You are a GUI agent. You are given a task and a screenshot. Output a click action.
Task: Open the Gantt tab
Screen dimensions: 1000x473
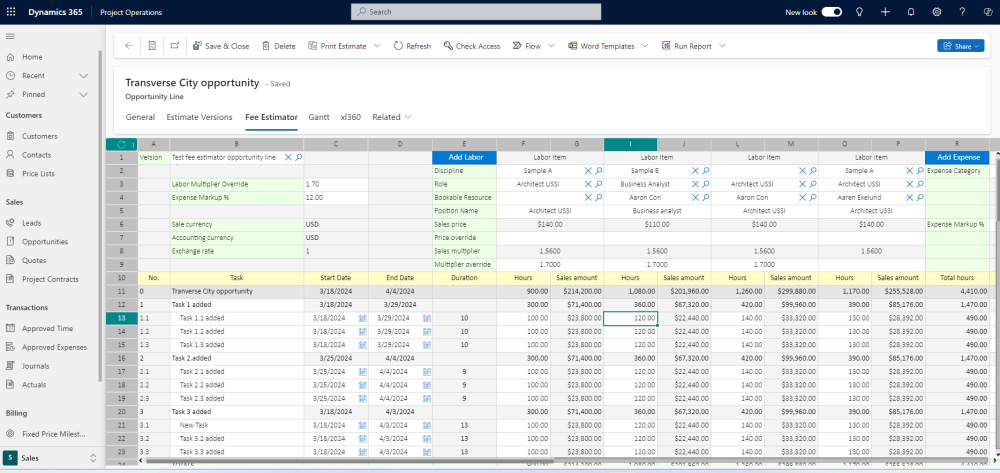point(319,117)
